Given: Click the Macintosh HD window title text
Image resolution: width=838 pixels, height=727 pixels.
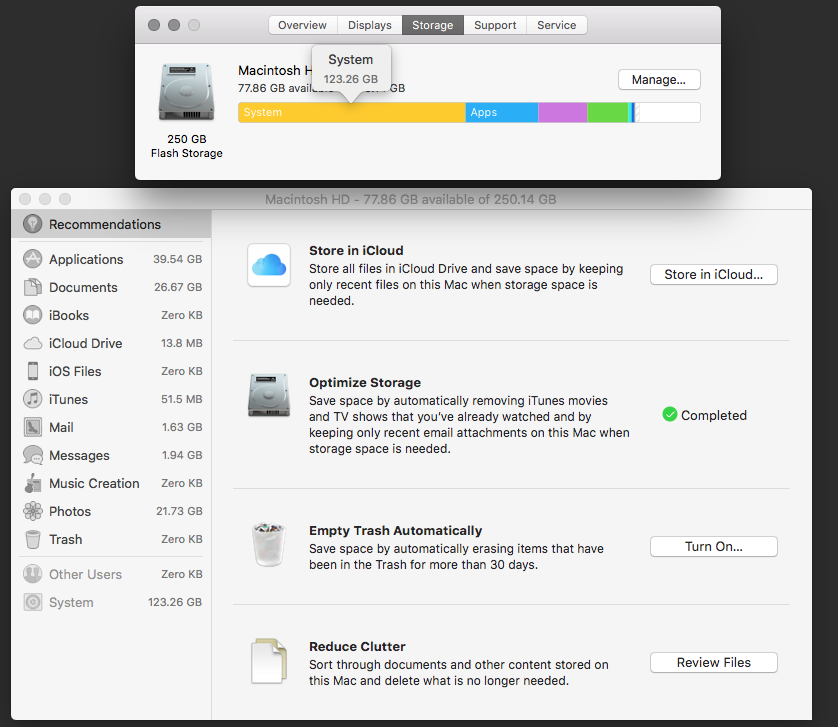Looking at the screenshot, I should click(410, 199).
